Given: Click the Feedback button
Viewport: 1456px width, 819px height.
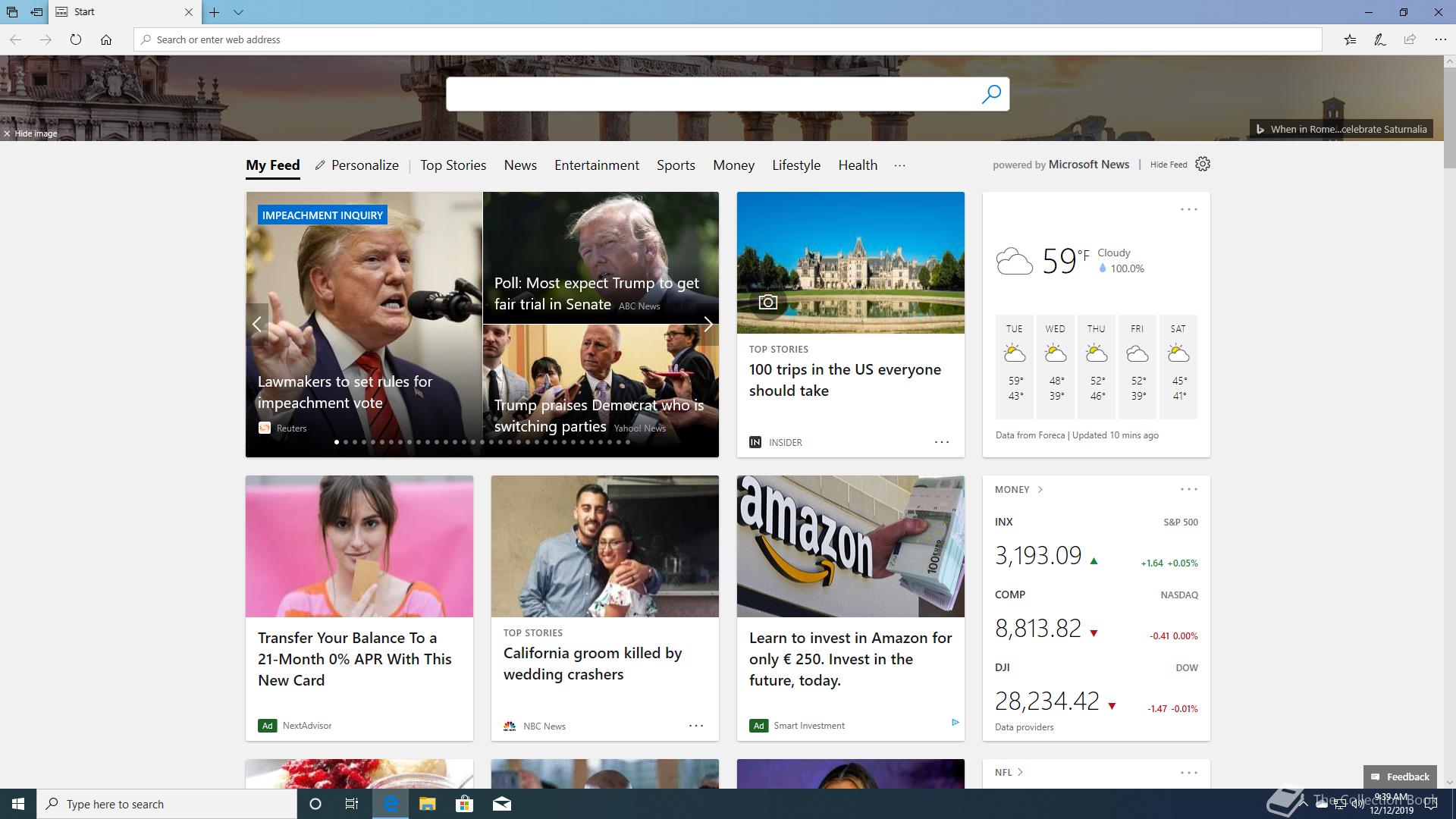Looking at the screenshot, I should tap(1400, 777).
